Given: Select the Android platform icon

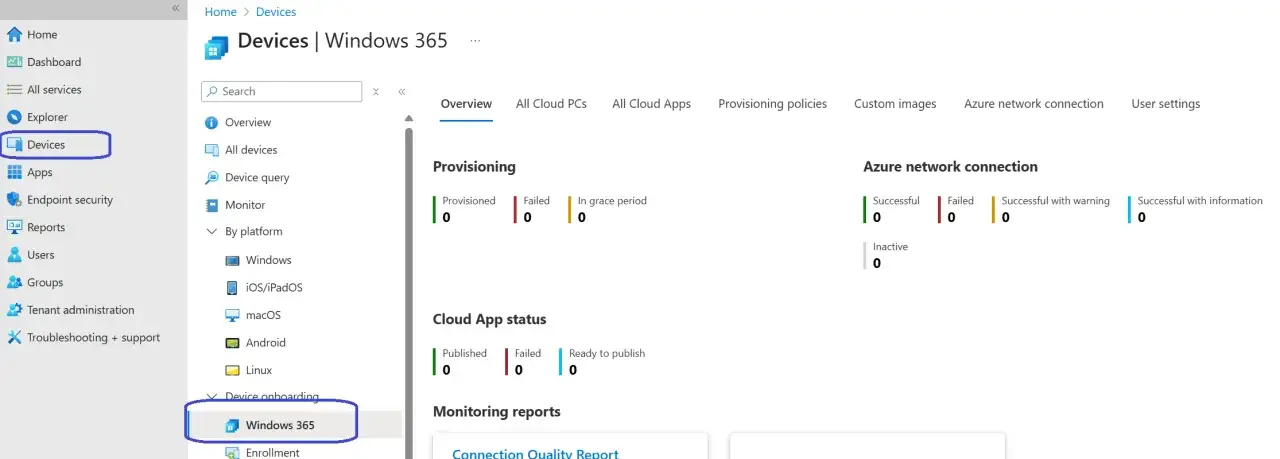Looking at the screenshot, I should (x=232, y=342).
